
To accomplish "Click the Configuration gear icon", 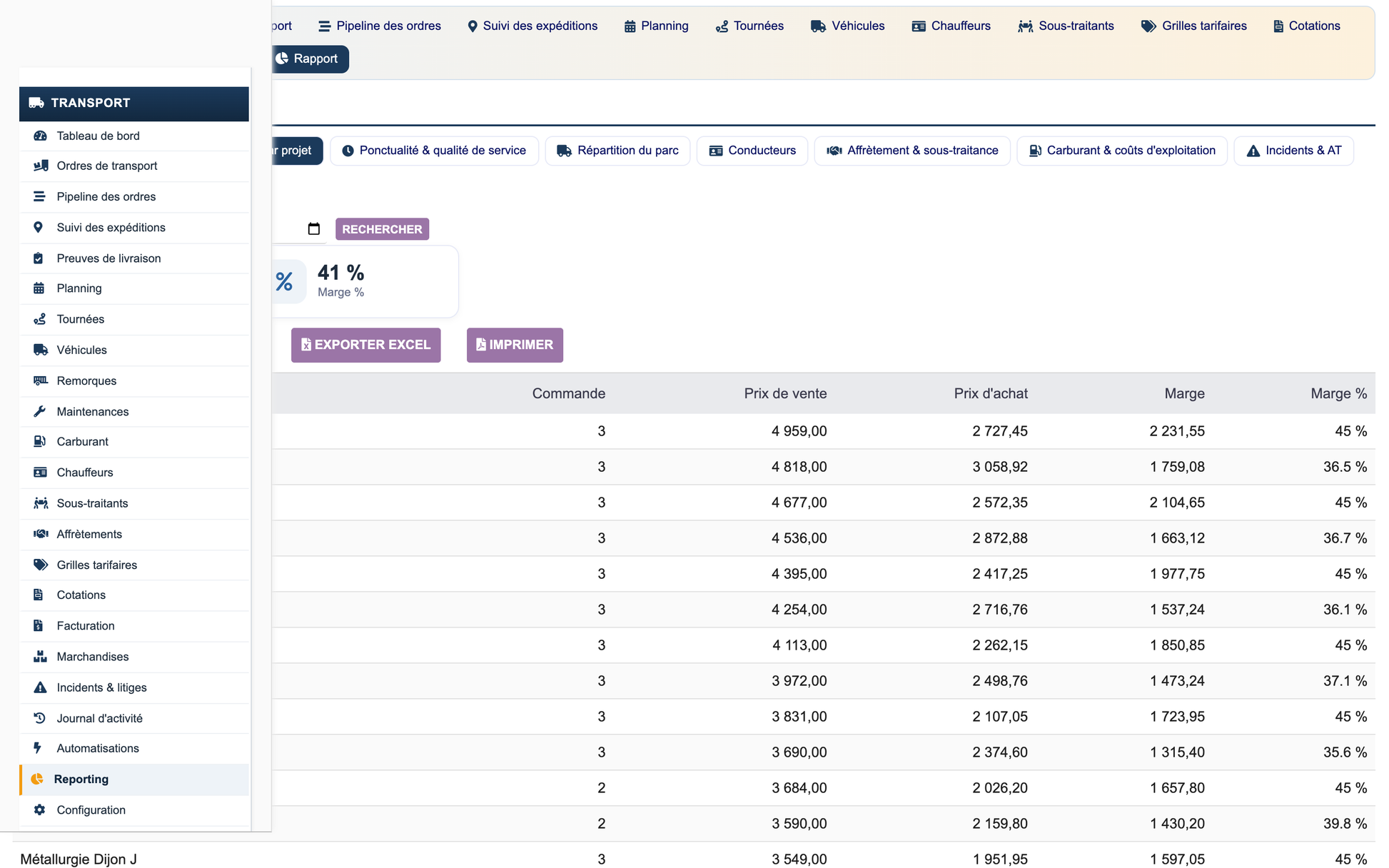I will [x=39, y=809].
